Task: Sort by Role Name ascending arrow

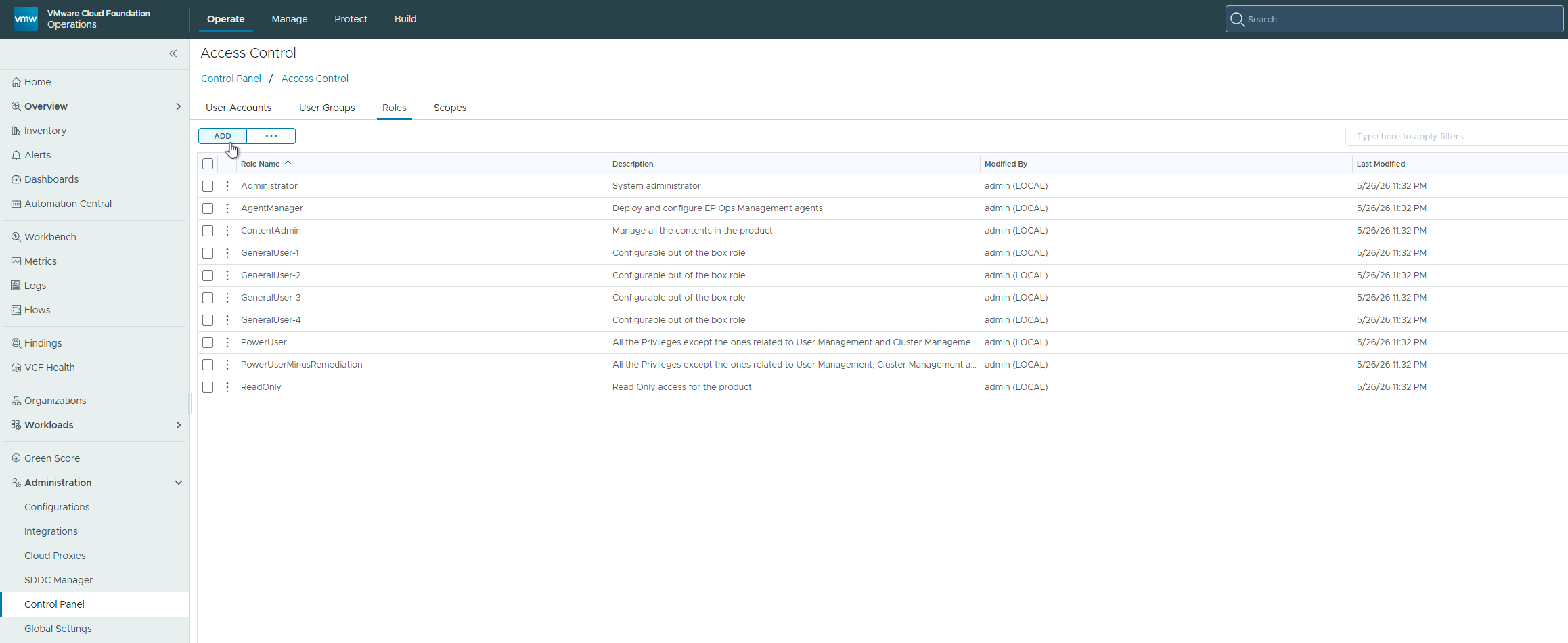Action: point(288,164)
